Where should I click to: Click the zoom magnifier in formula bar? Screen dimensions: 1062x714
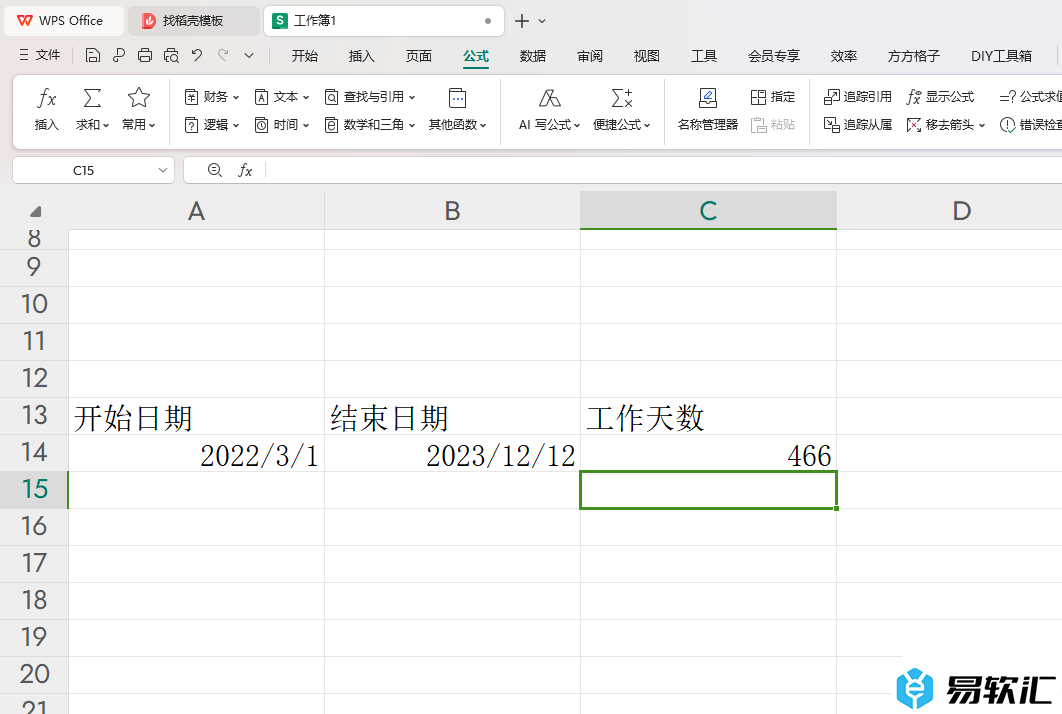tap(215, 170)
